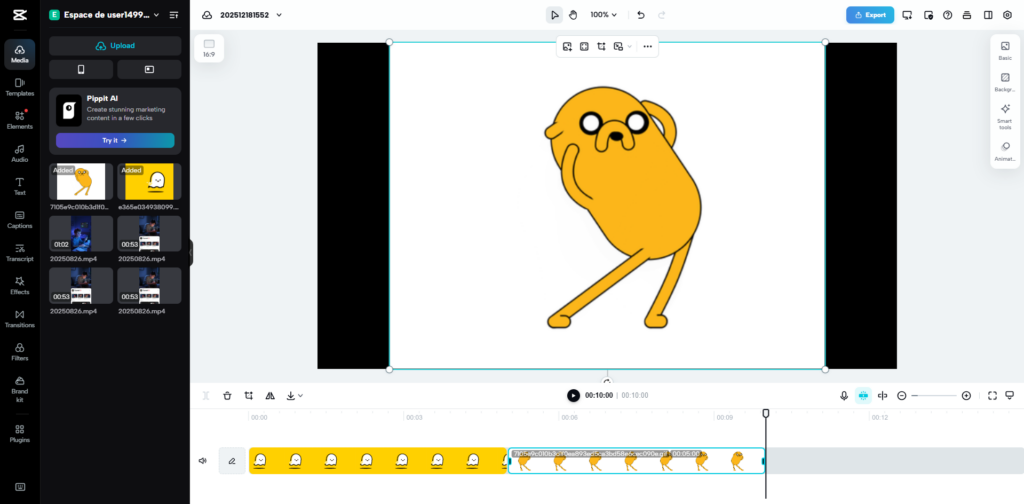Switch to the Captions sidebar tab
Viewport: 1024px width, 504px height.
click(x=20, y=218)
